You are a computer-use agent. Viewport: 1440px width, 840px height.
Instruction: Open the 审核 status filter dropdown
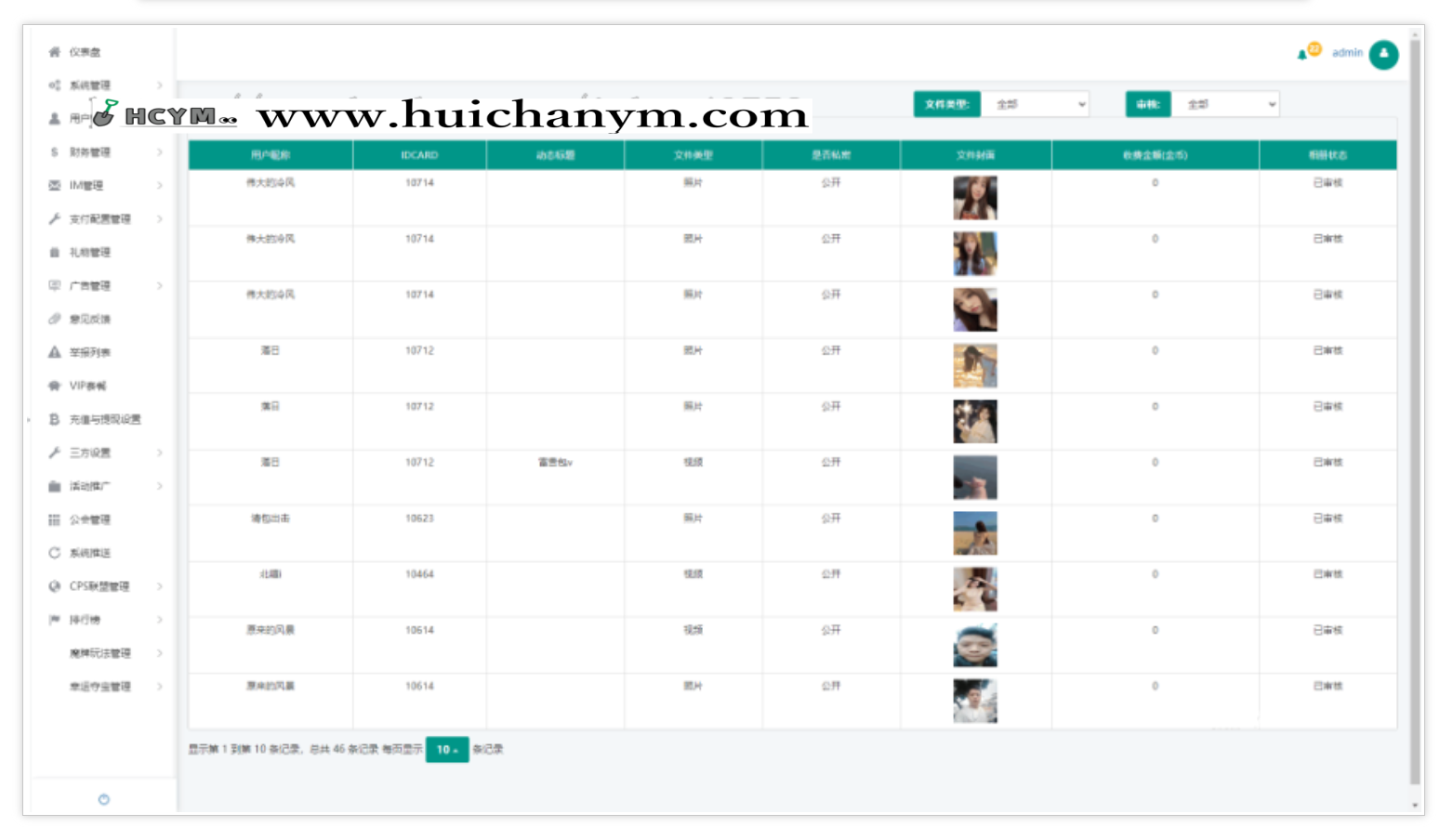(1225, 104)
